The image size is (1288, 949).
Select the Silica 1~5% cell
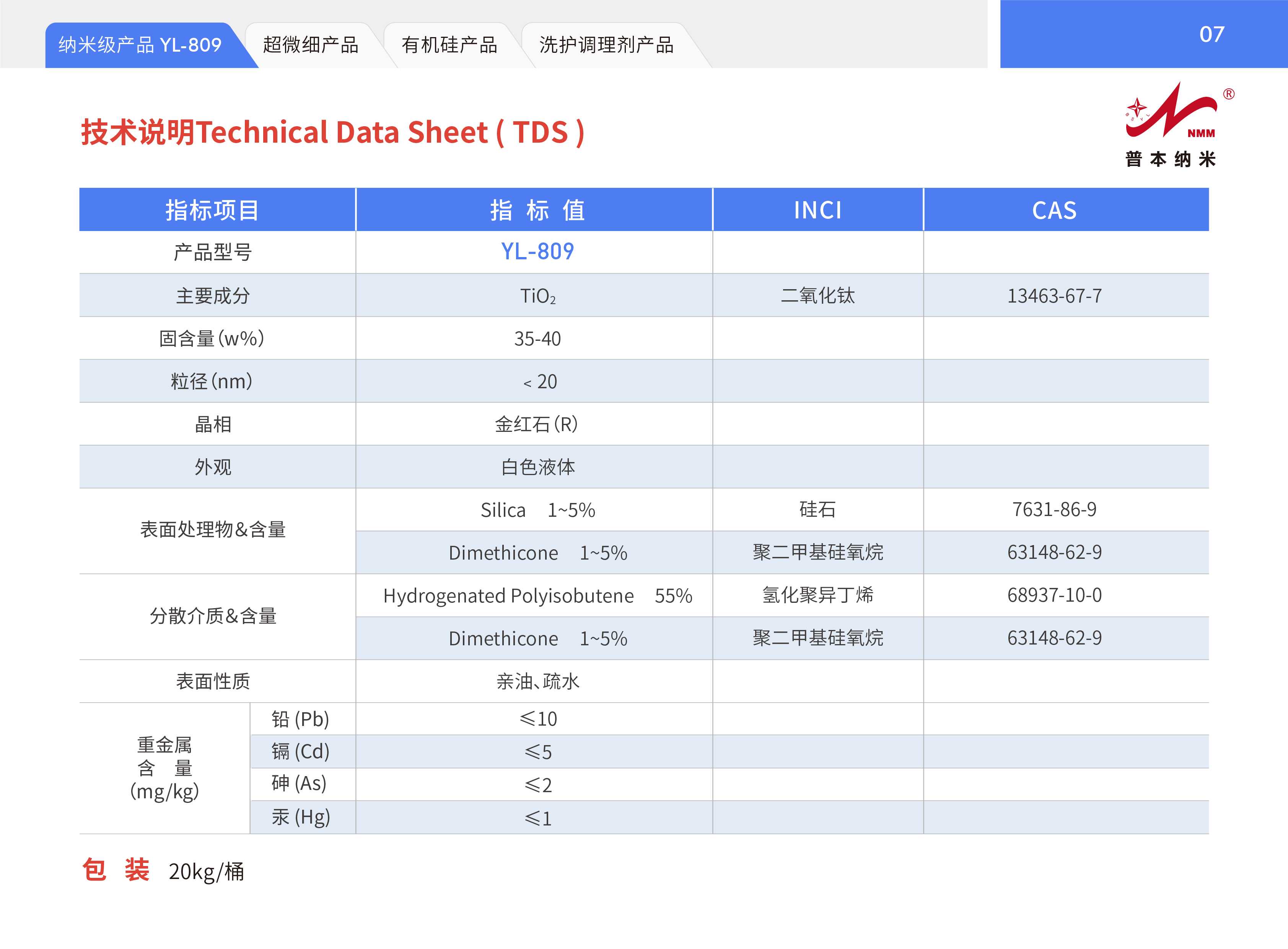[537, 510]
